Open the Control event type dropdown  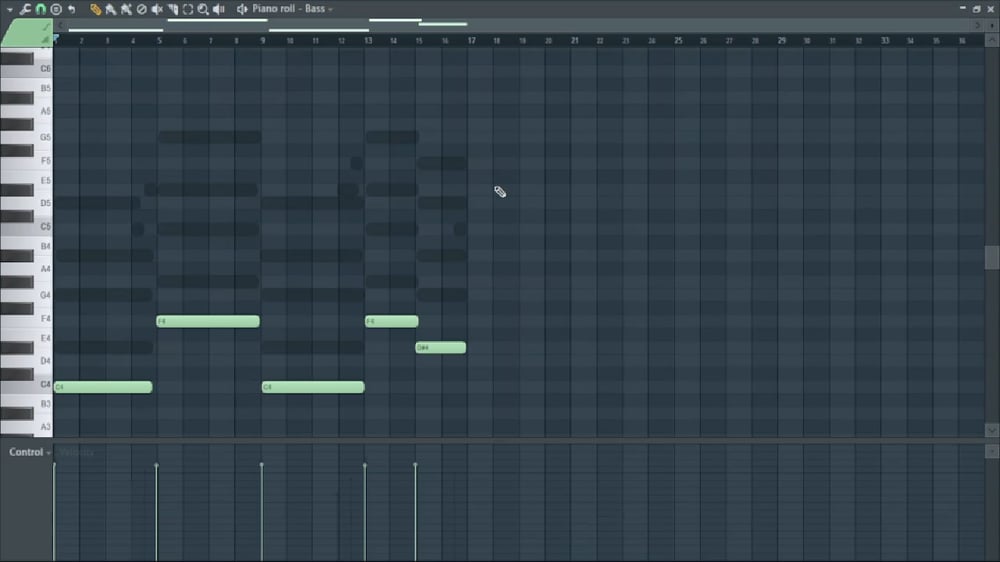(29, 452)
